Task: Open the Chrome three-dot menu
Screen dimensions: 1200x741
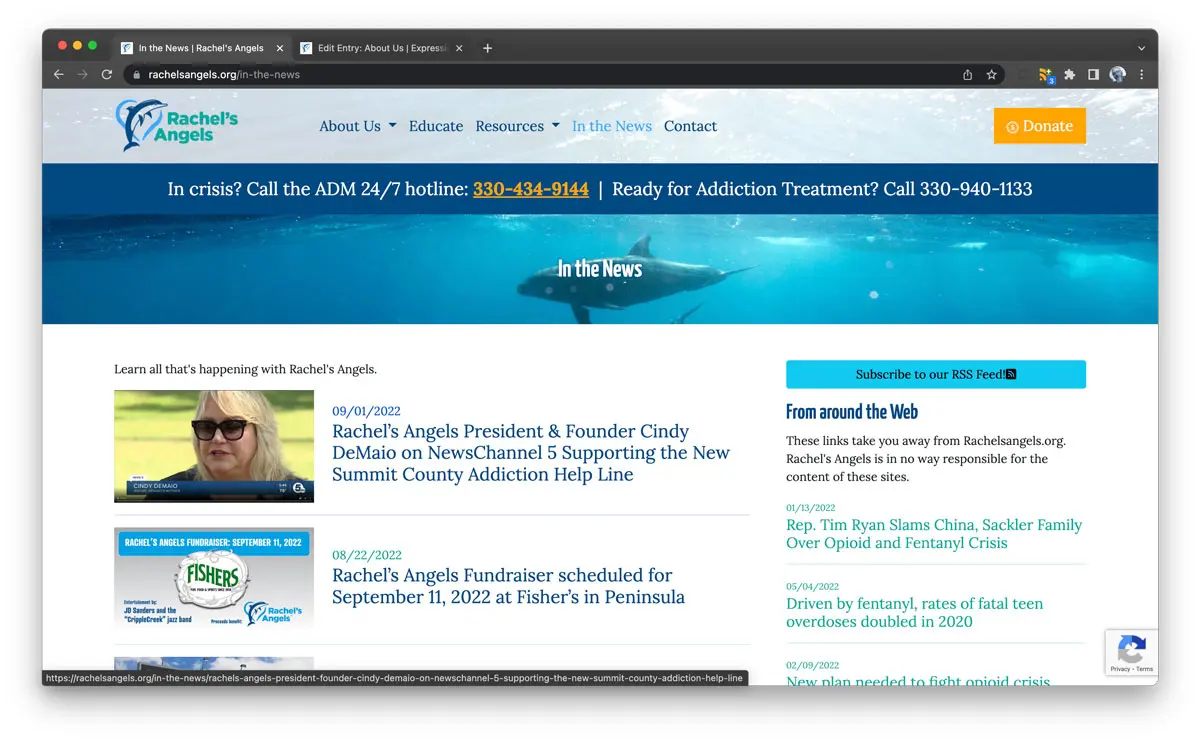Action: [1142, 74]
